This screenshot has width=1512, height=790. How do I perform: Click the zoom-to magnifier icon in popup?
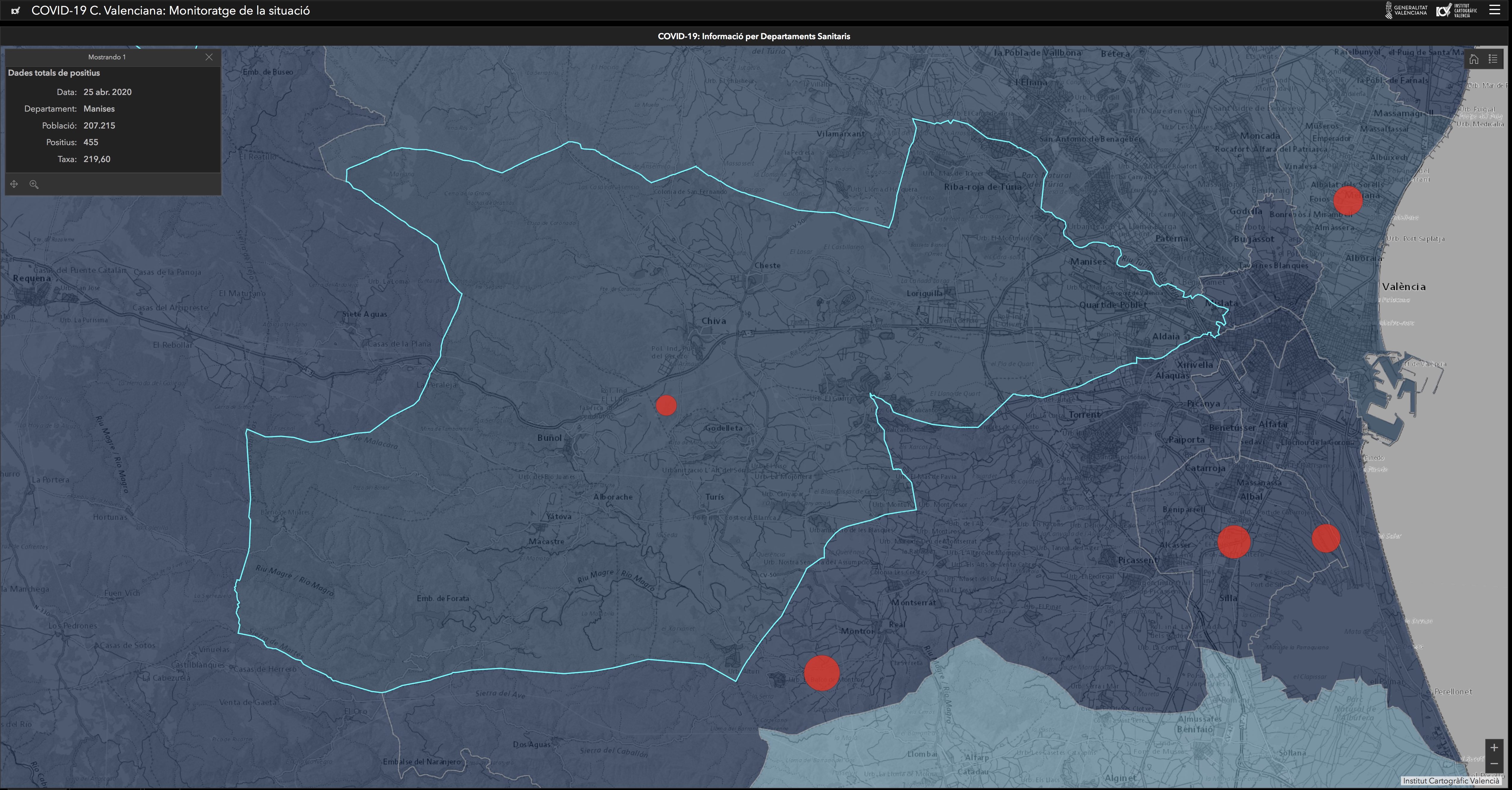(34, 184)
